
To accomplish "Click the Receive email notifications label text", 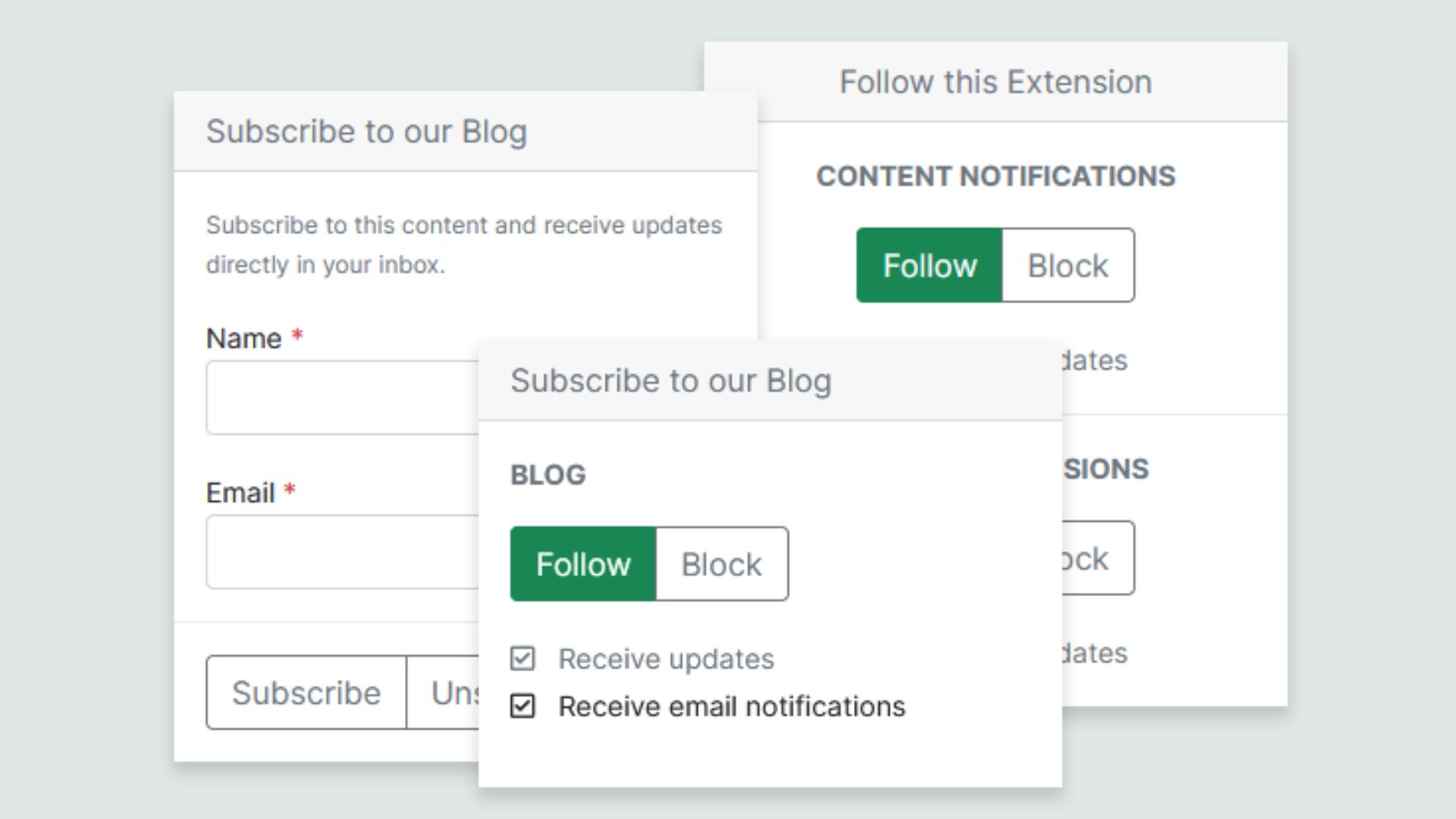I will 732,706.
